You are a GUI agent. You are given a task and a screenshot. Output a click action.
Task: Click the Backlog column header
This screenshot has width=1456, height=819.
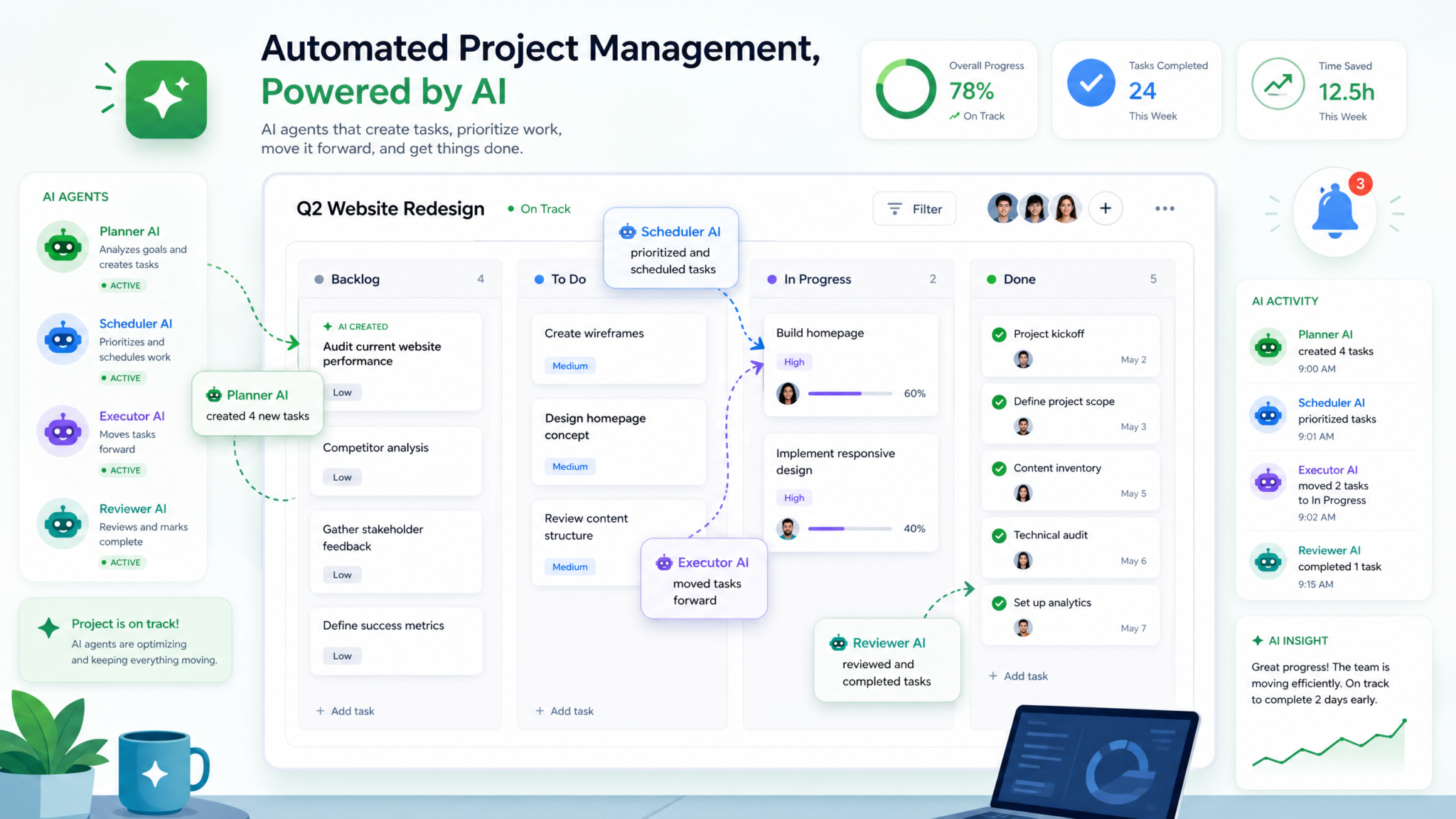click(x=400, y=279)
